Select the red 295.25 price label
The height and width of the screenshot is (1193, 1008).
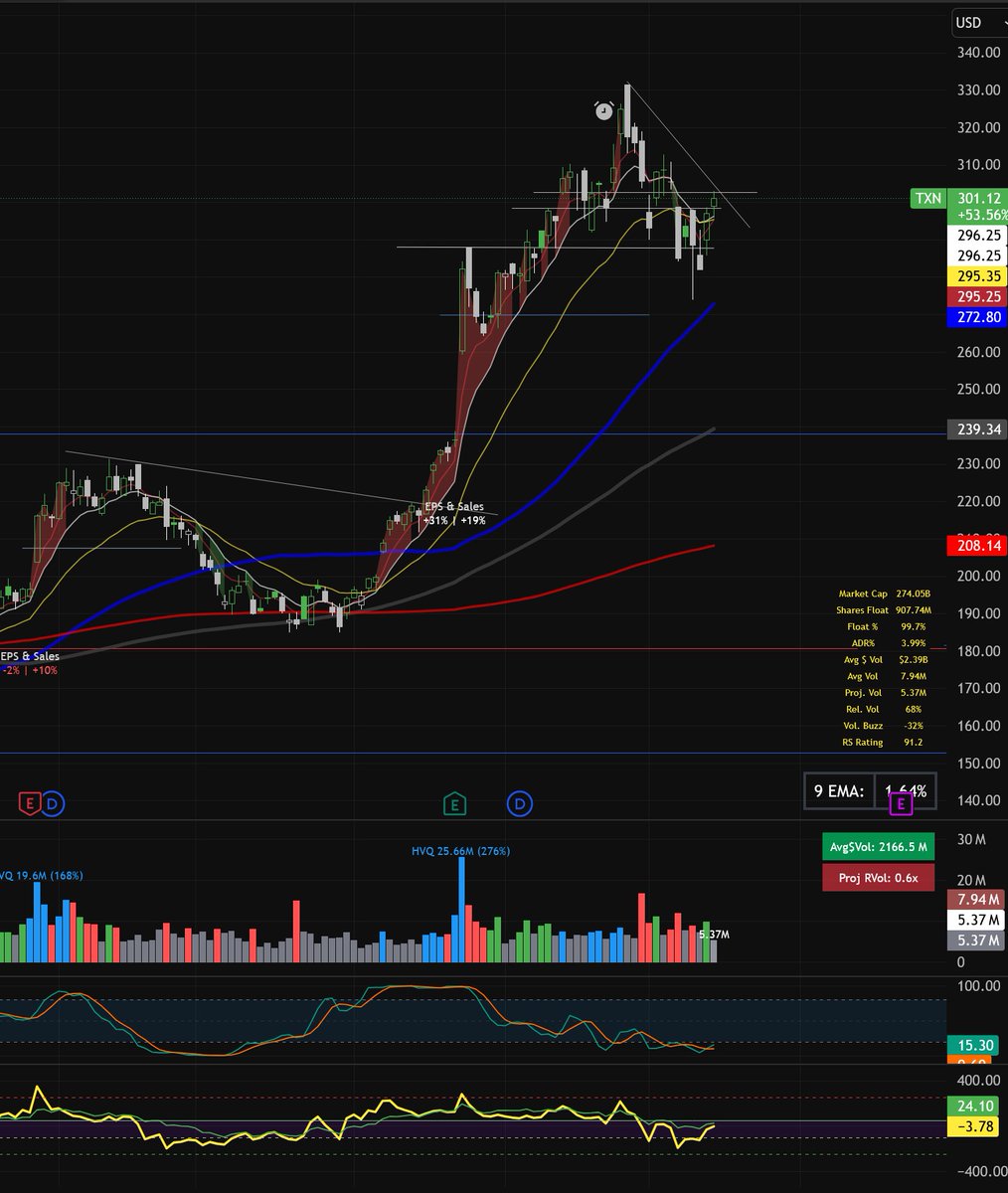click(978, 297)
